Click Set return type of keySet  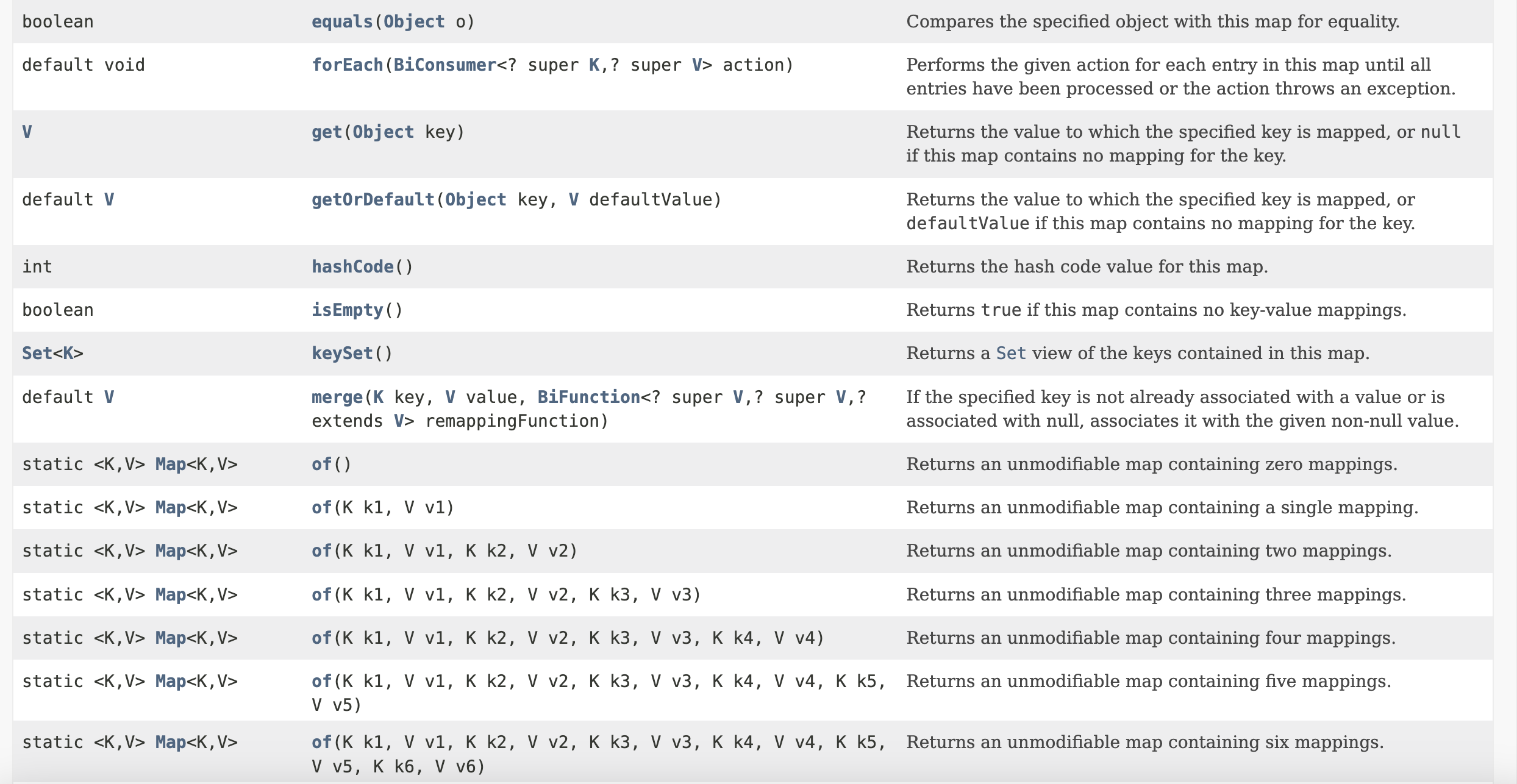tap(37, 354)
